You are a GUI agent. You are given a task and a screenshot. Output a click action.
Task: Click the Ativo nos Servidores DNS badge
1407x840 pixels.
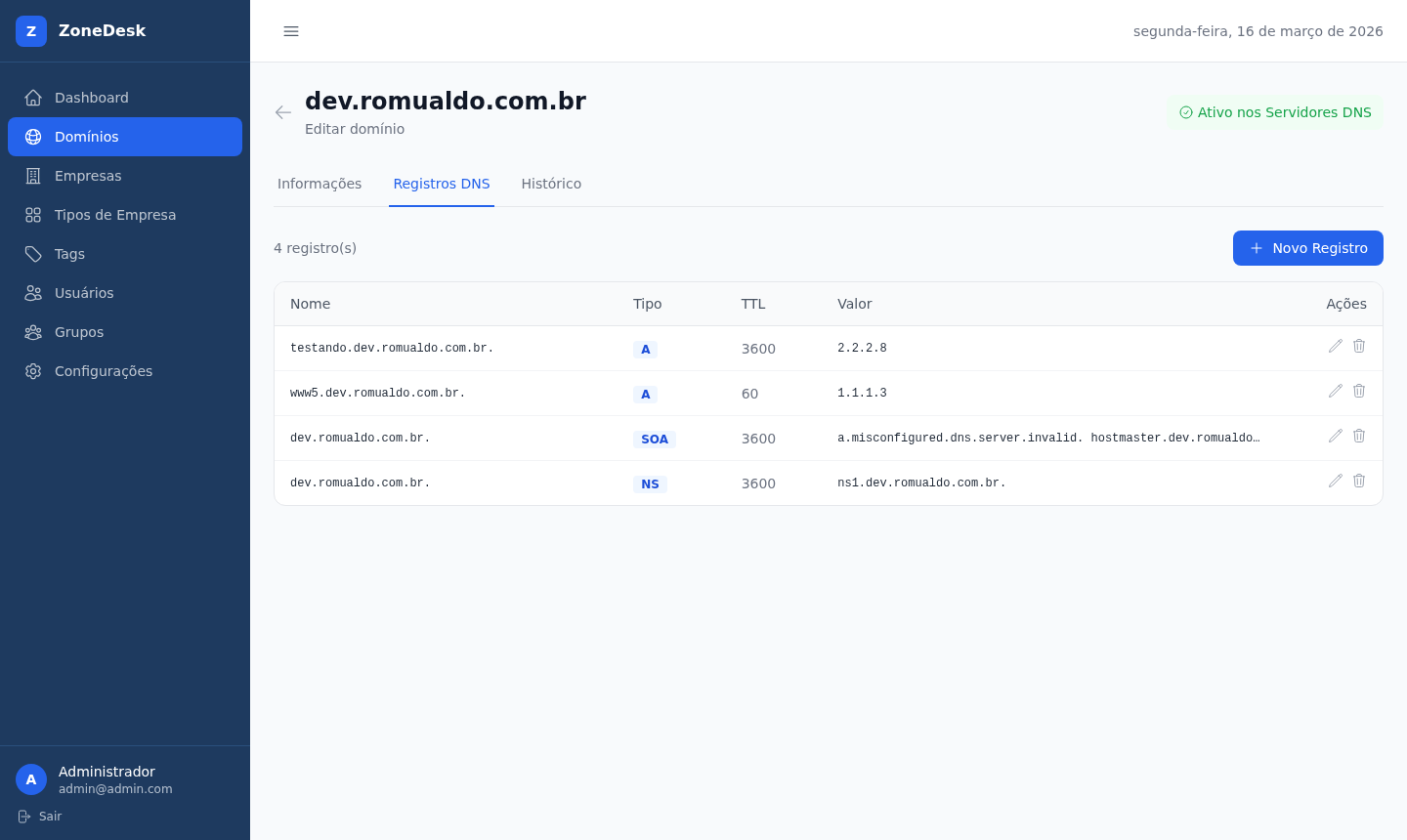[x=1274, y=112]
